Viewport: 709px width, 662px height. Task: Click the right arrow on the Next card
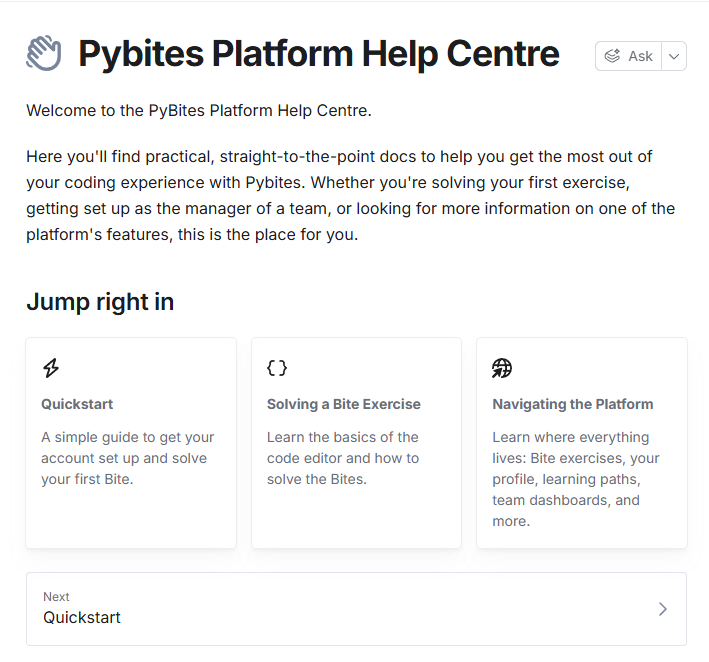[x=662, y=609]
